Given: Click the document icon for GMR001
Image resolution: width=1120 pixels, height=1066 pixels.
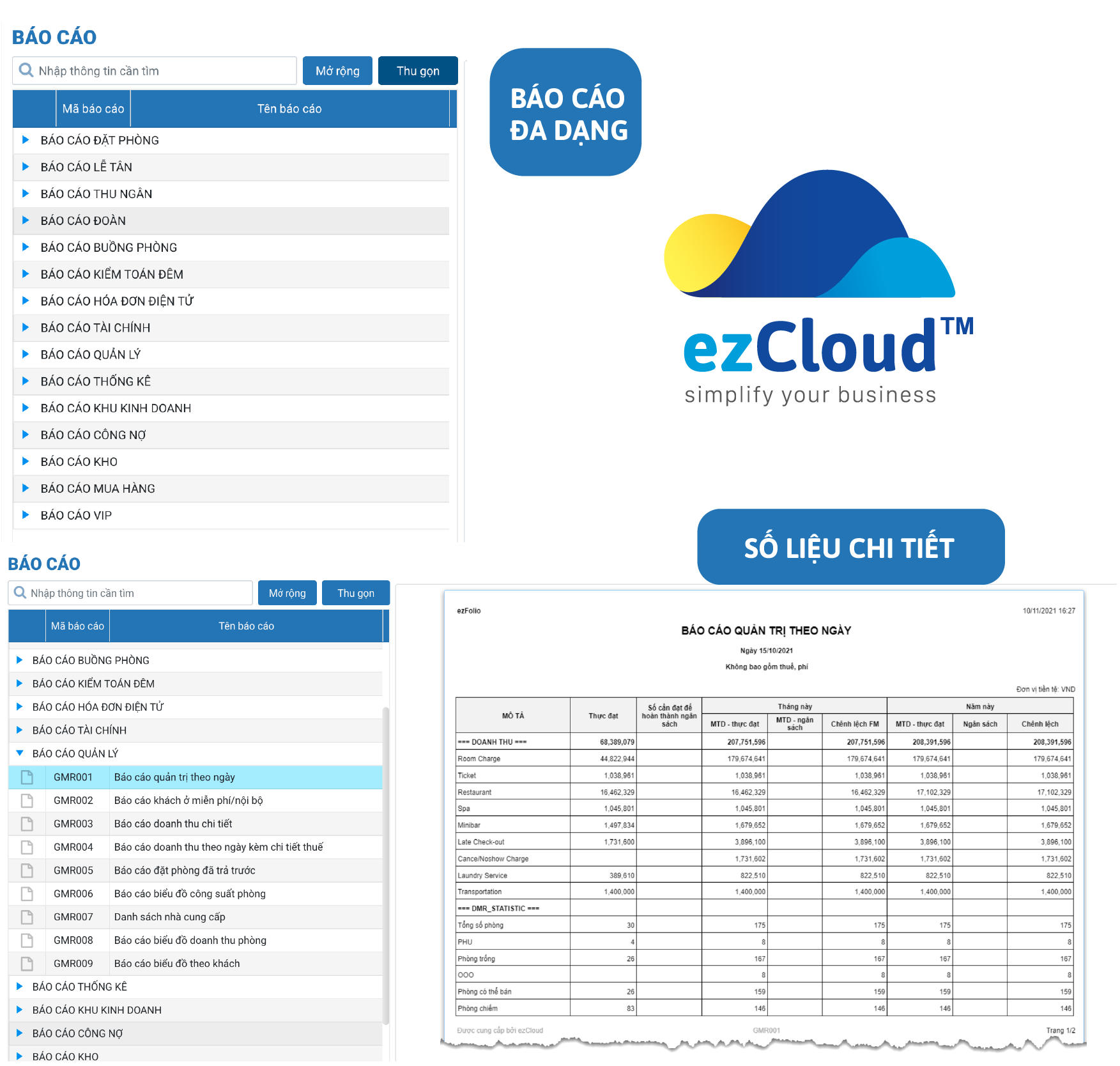Looking at the screenshot, I should point(27,777).
